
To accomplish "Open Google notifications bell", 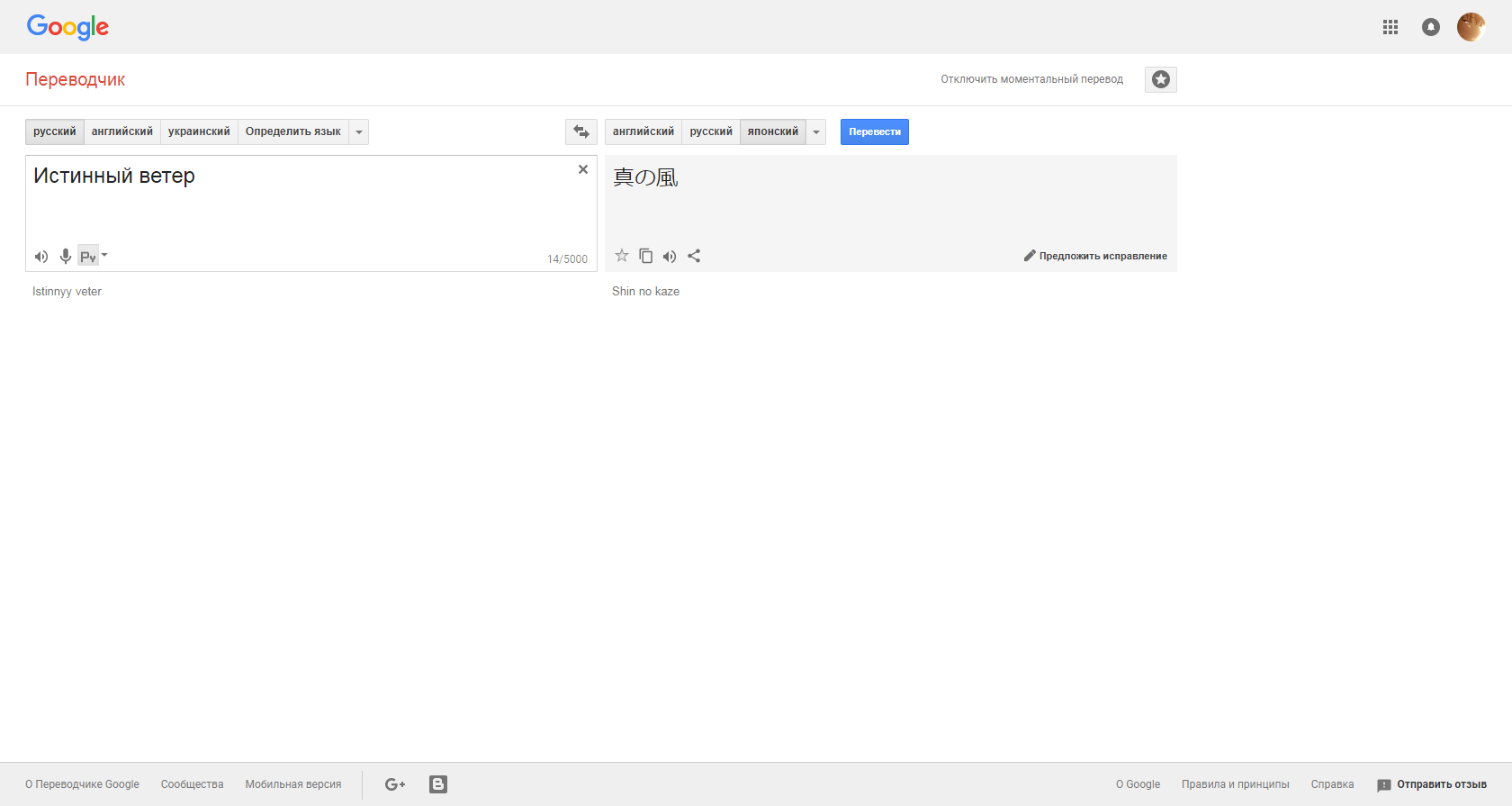I will tap(1431, 27).
